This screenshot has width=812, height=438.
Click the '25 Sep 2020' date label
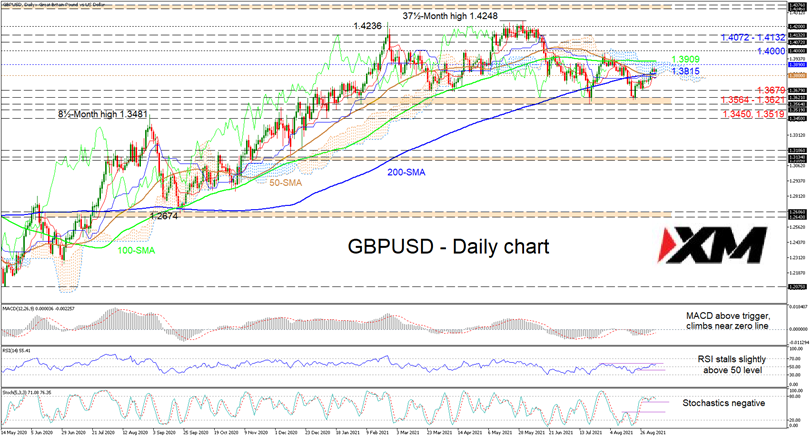(194, 432)
